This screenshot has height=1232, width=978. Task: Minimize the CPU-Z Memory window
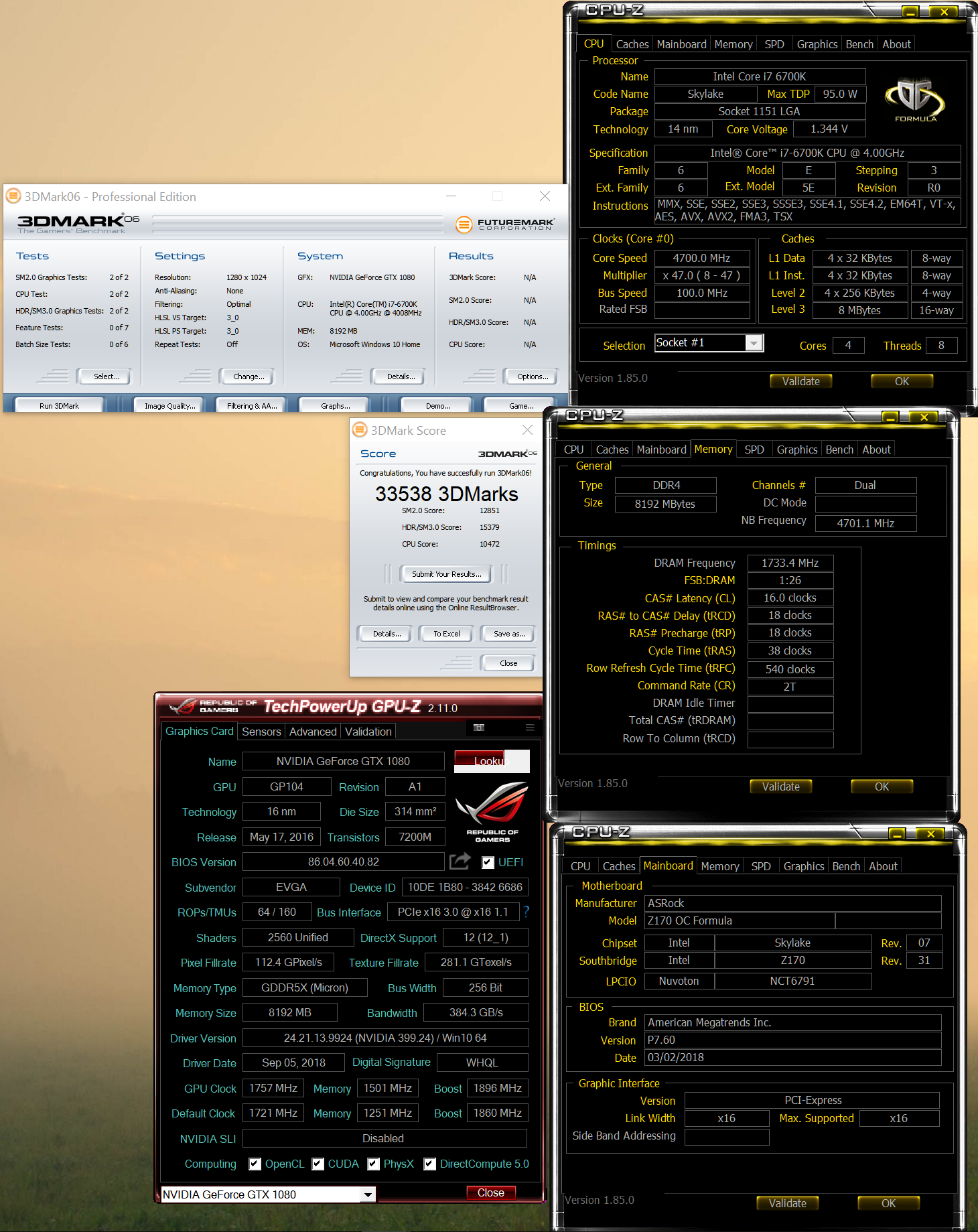click(890, 417)
